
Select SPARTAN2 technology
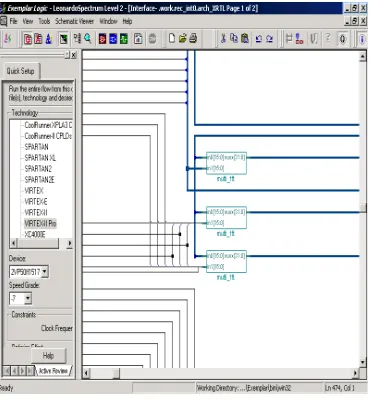(38, 169)
